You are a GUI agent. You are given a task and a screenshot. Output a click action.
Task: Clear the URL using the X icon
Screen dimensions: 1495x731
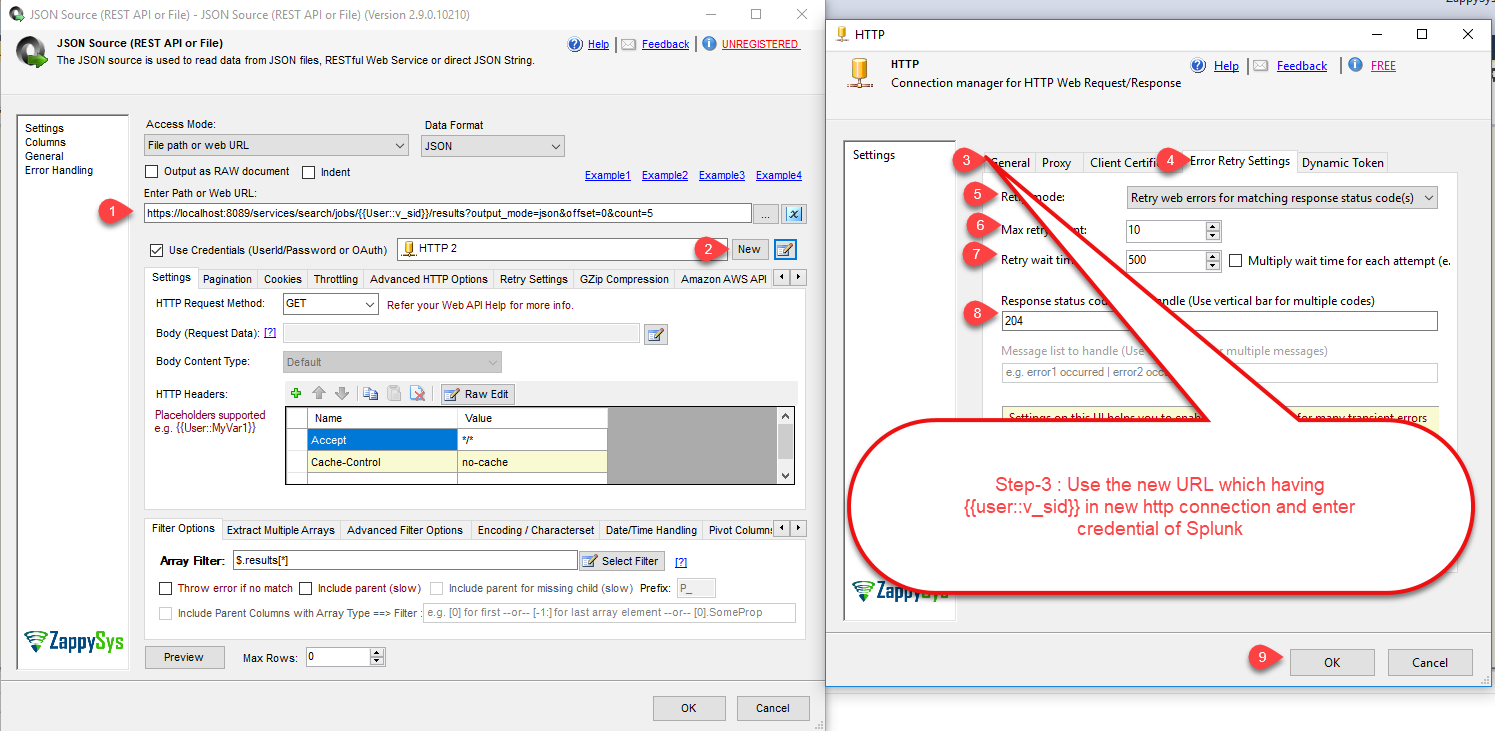pyautogui.click(x=795, y=214)
